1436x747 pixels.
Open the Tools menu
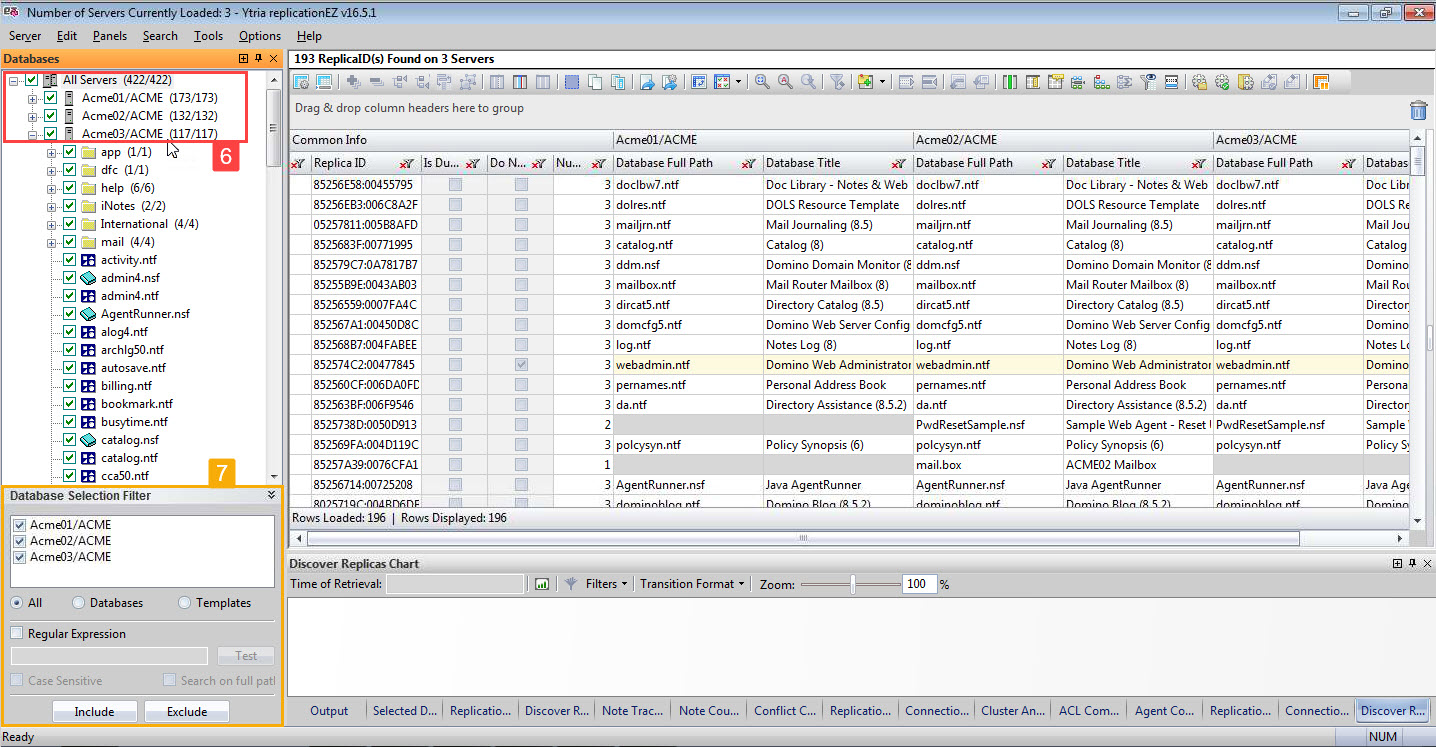pos(208,35)
